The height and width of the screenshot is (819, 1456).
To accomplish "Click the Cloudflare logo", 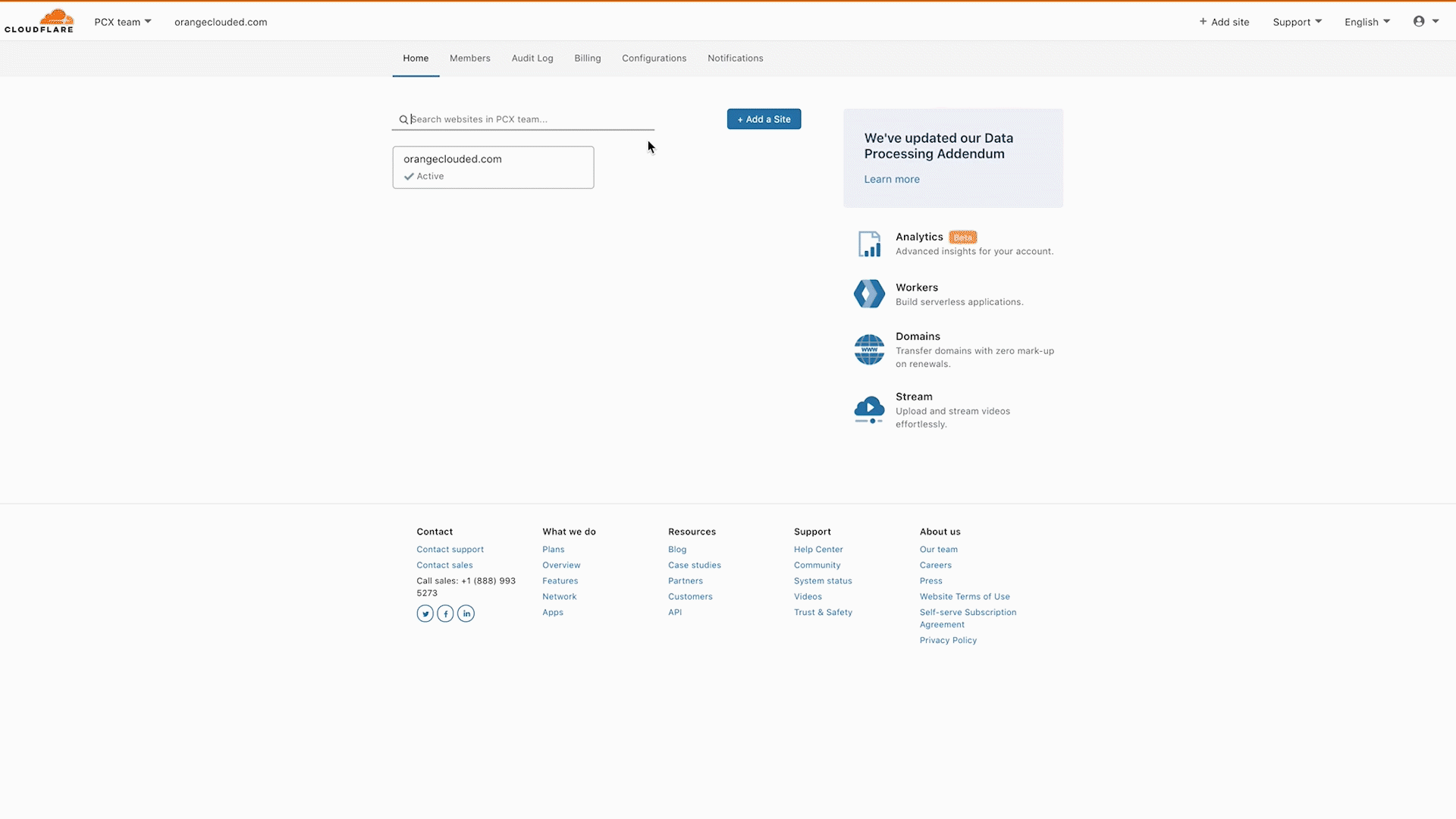I will coord(39,21).
